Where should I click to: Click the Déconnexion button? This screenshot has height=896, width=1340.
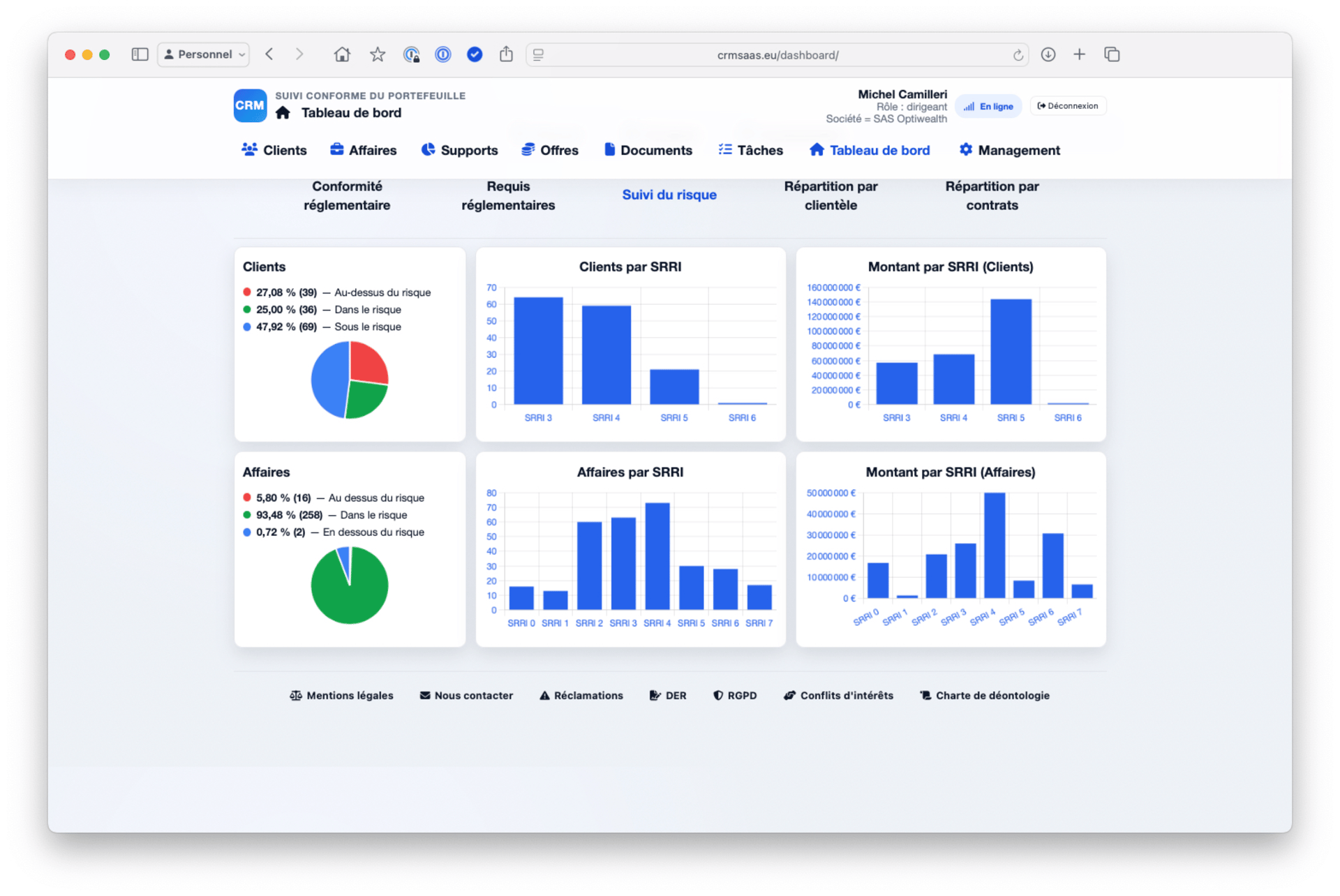[x=1068, y=106]
